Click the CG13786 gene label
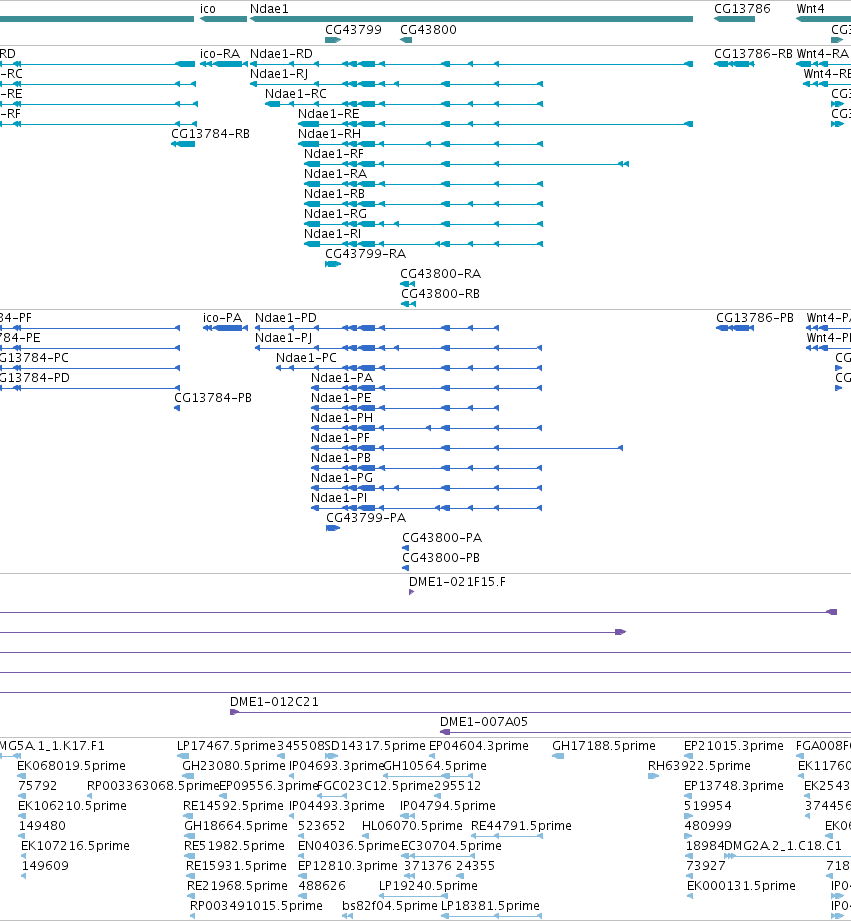 [x=742, y=9]
